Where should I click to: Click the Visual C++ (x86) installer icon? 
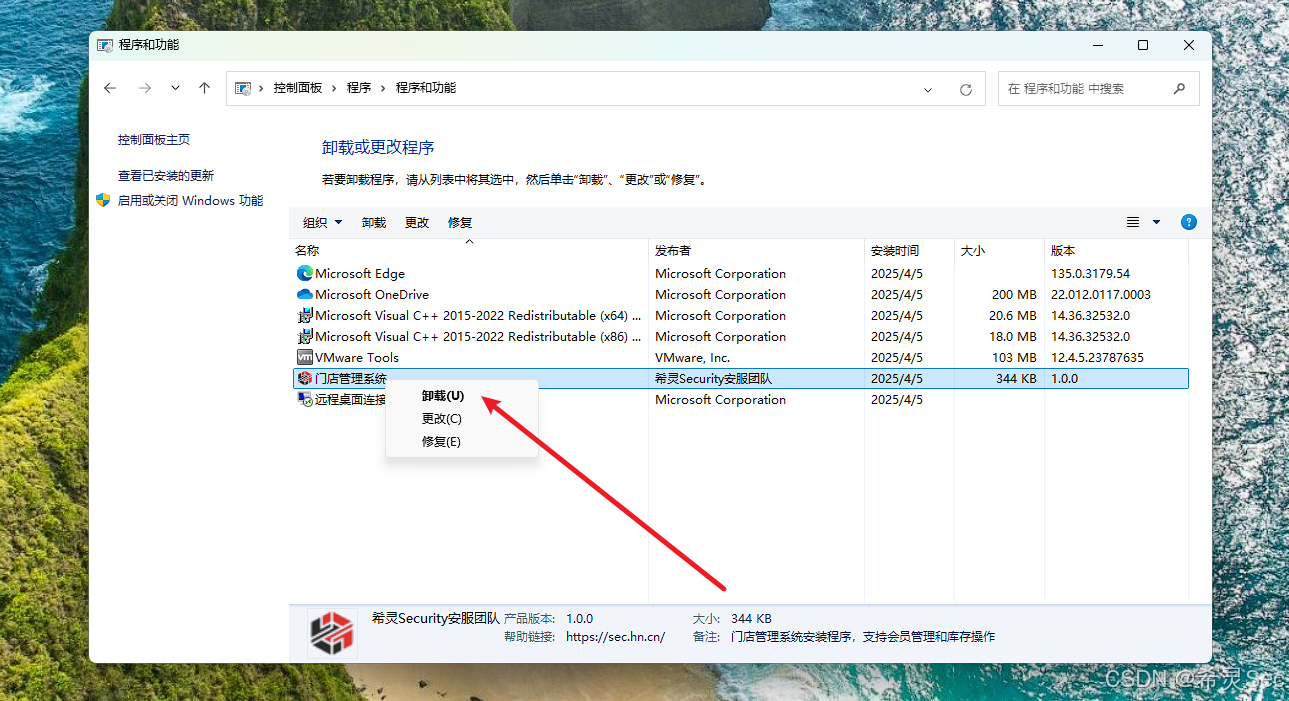305,336
